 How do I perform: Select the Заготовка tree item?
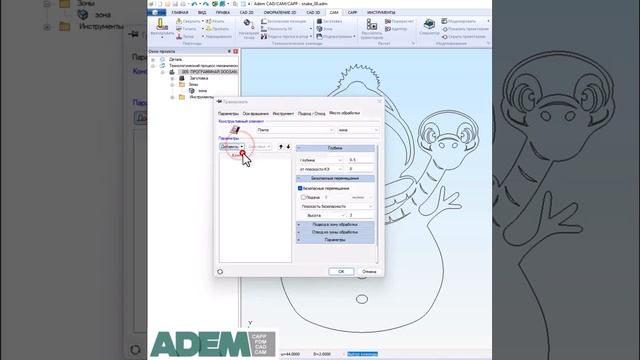199,78
